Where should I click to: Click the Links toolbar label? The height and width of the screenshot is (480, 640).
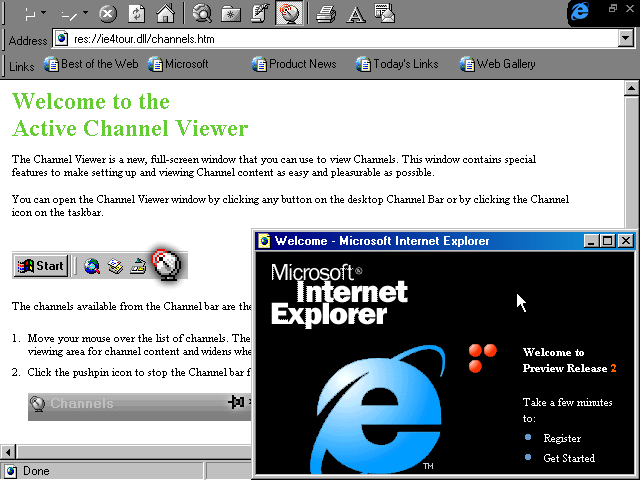tap(22, 67)
